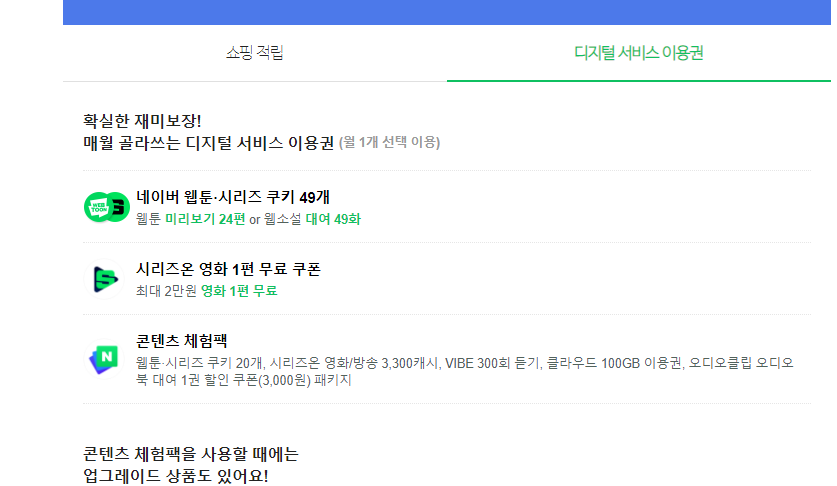Click 대여 49화 green text
Viewport: 837px width, 486px height.
pyautogui.click(x=333, y=219)
